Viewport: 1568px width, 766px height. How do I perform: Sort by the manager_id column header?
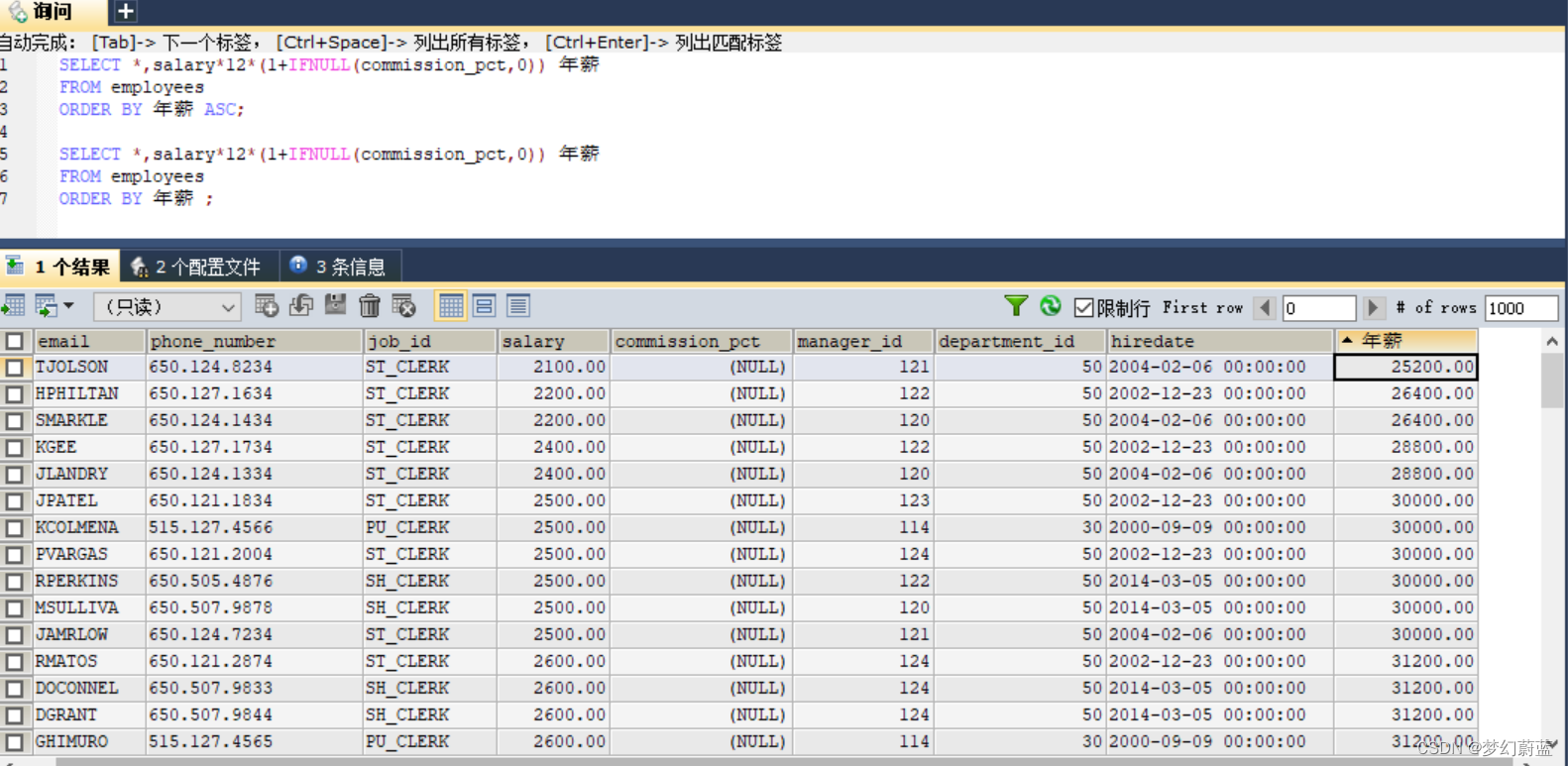[863, 341]
